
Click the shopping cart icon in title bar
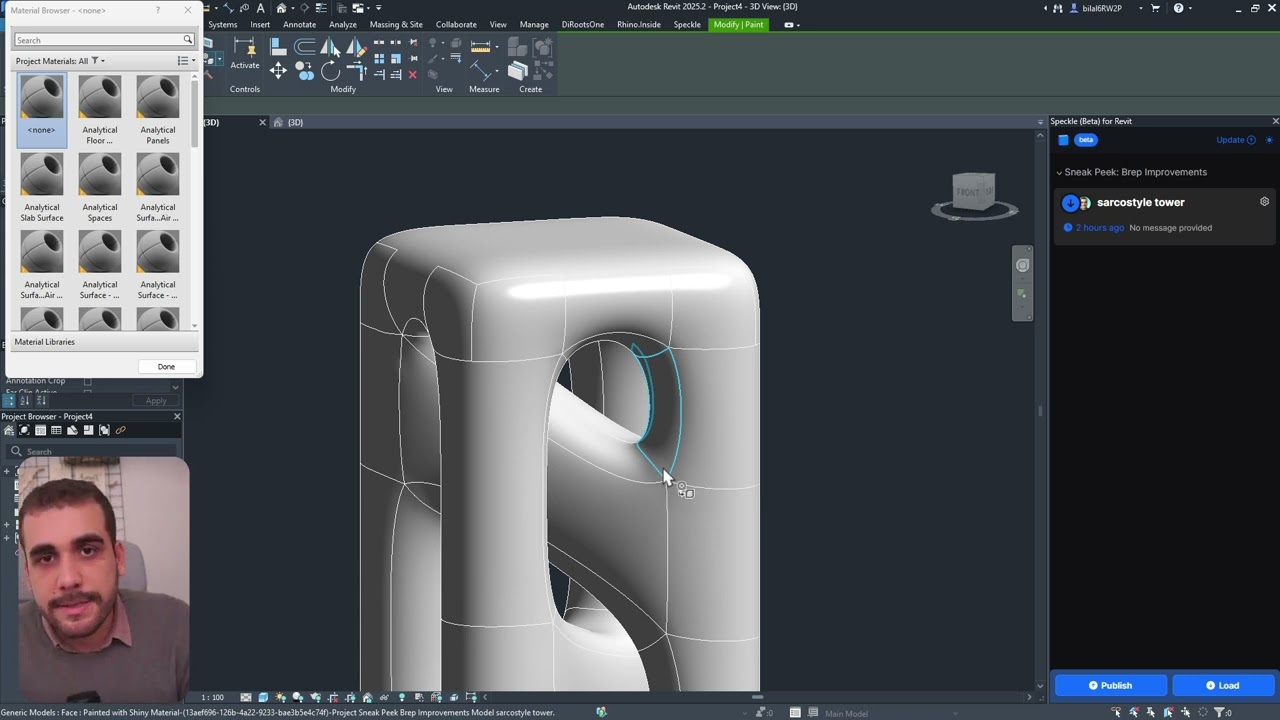pos(1155,8)
